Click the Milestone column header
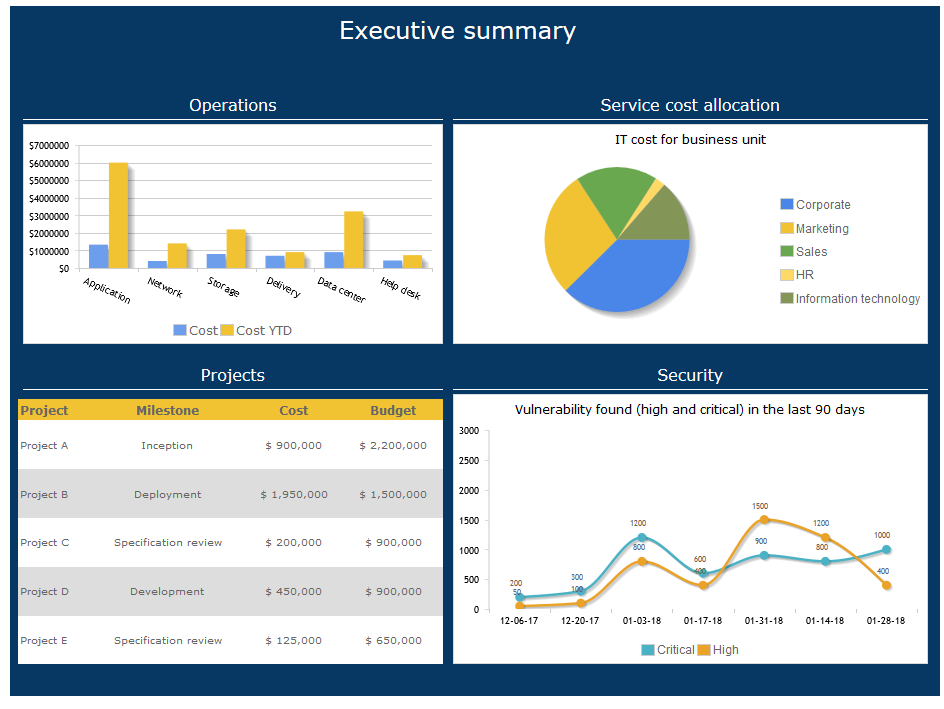 [167, 410]
